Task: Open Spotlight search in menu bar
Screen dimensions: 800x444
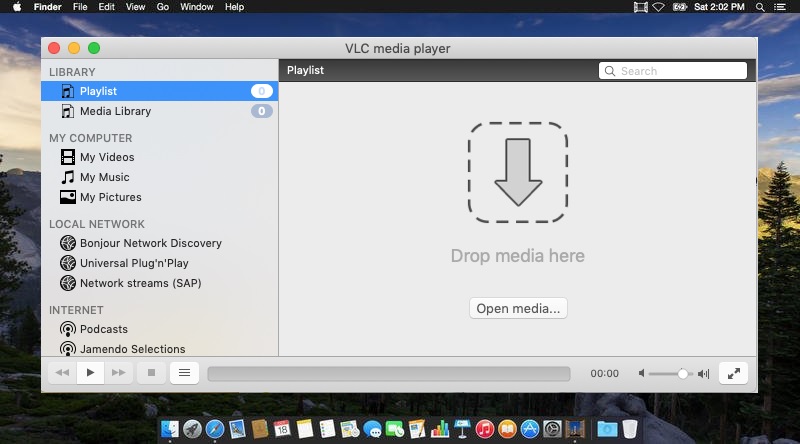Action: 760,7
